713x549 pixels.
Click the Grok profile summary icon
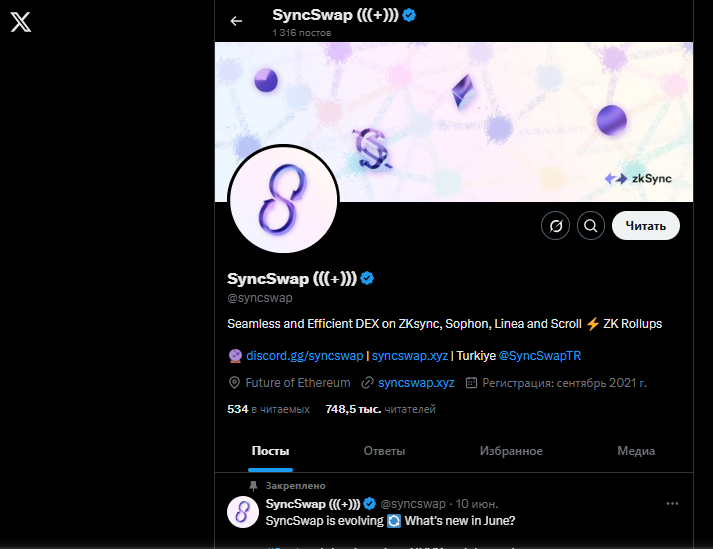(x=555, y=226)
